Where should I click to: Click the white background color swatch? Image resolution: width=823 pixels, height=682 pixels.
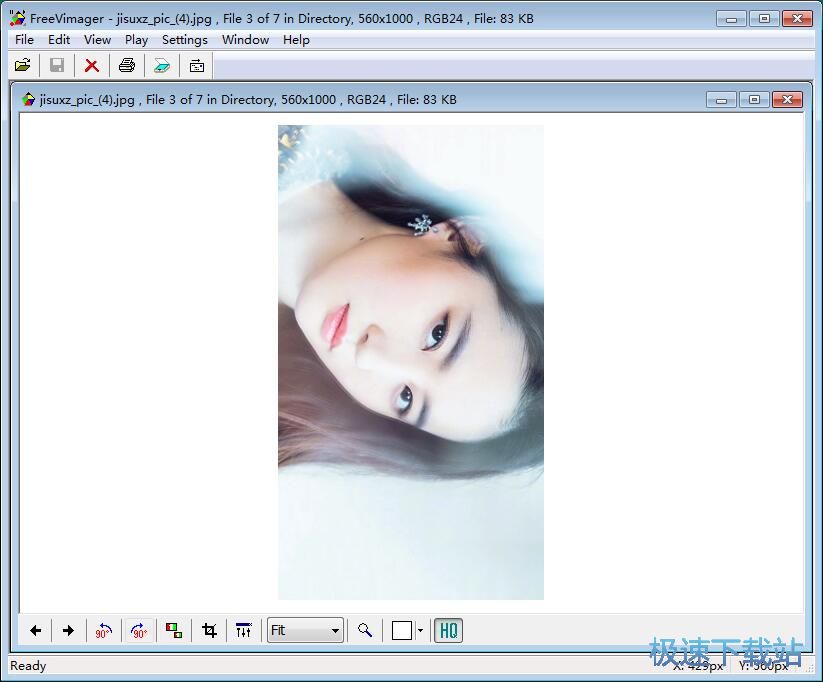coord(402,630)
